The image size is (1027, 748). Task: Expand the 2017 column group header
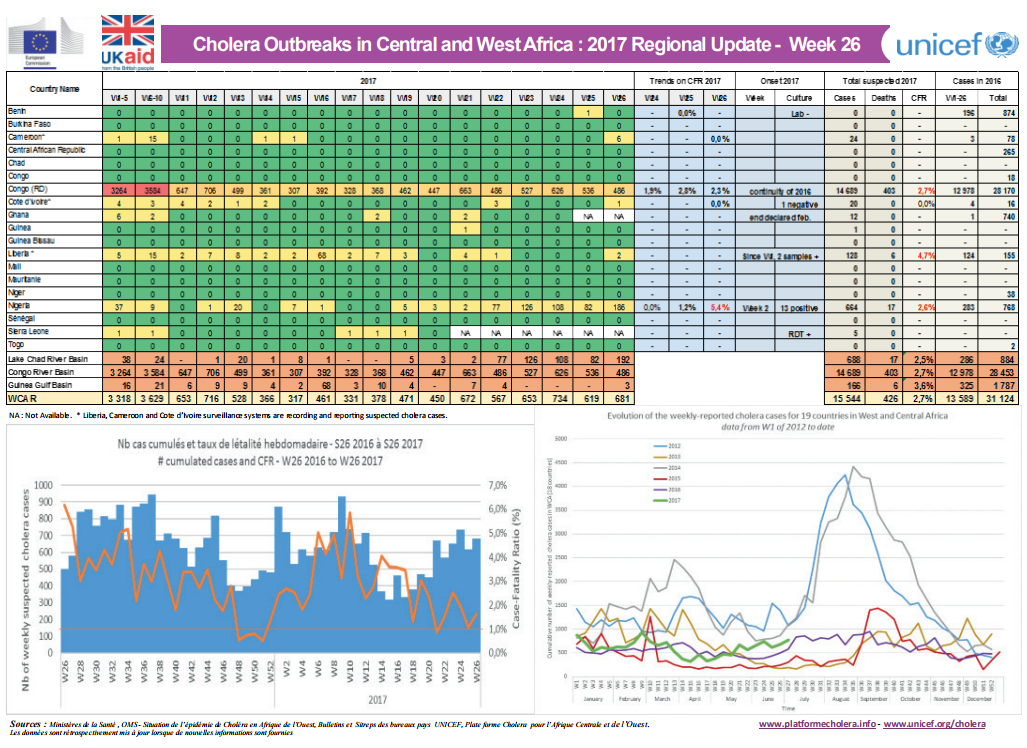(370, 80)
